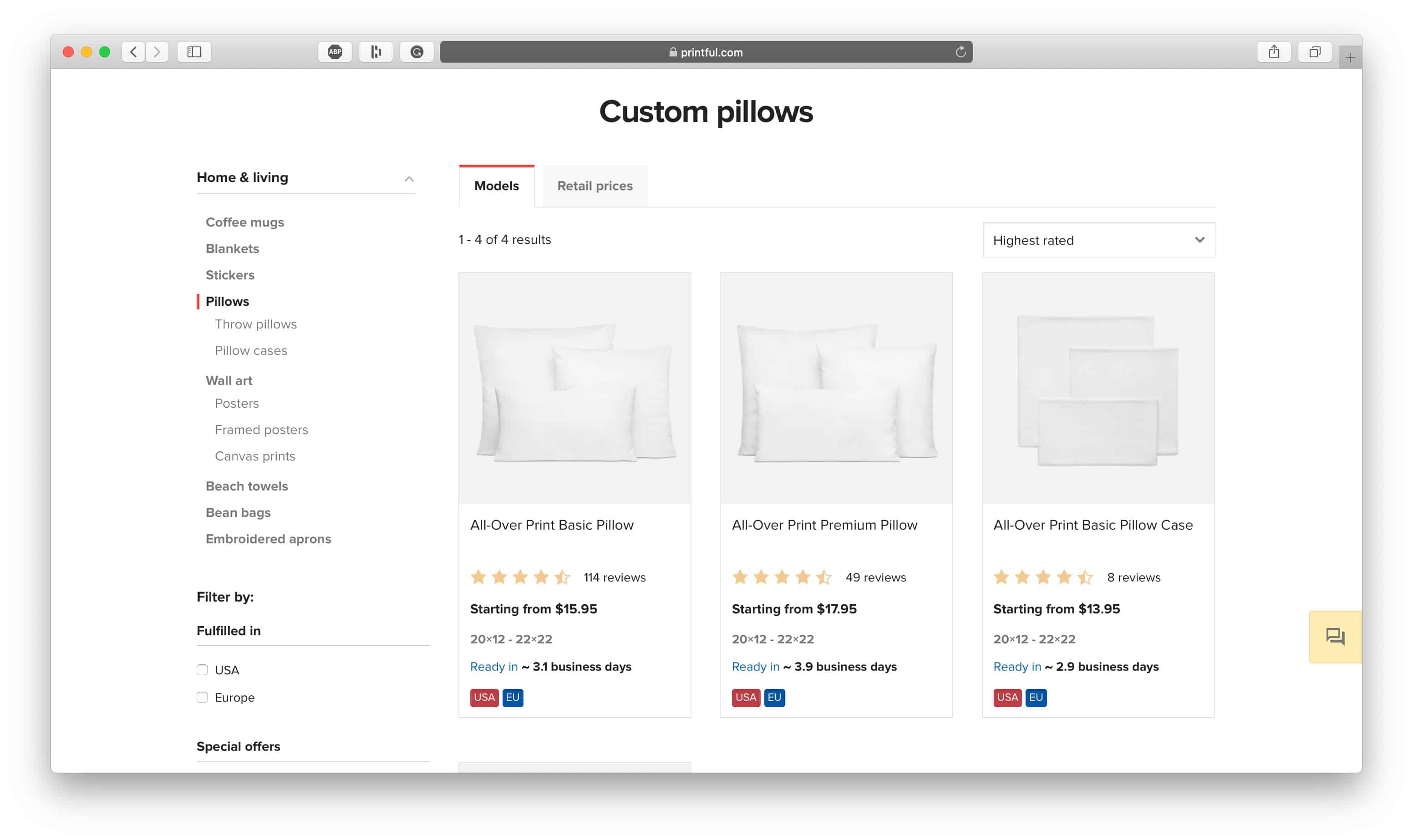Select the Models tab
The height and width of the screenshot is (840, 1413).
tap(496, 186)
